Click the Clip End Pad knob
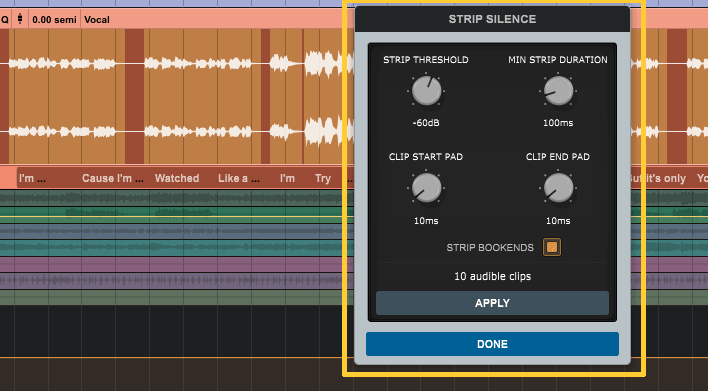 (x=558, y=188)
